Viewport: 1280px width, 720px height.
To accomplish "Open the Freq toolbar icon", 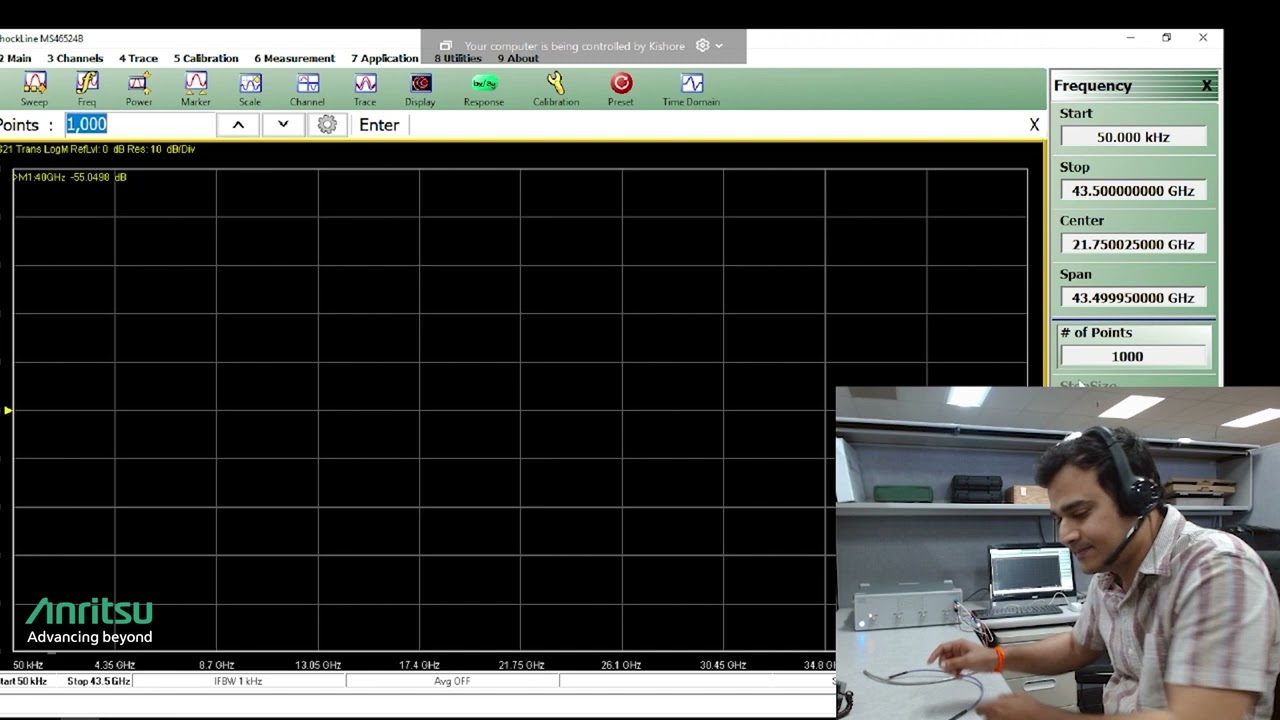I will tap(87, 89).
